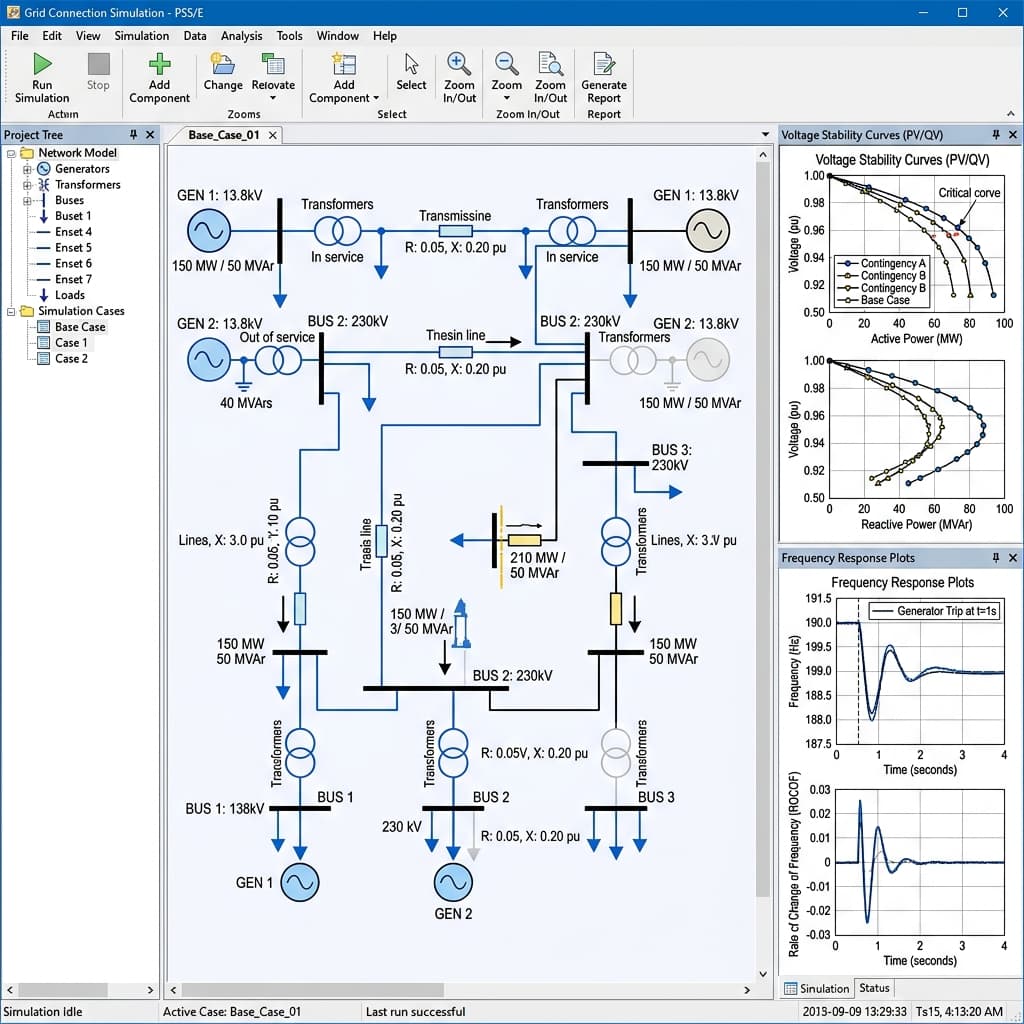
Task: Click the Project Tree horizontal scrollbar thumb
Action: (x=63, y=990)
